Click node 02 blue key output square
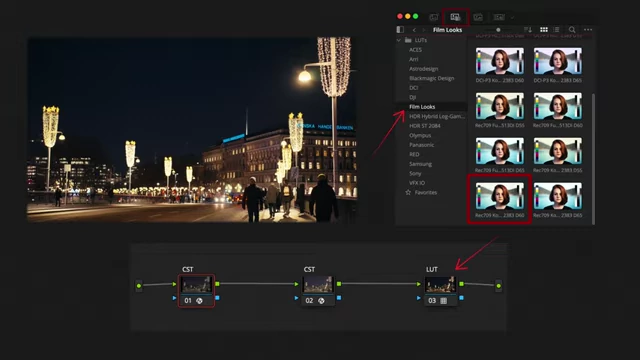This screenshot has height=360, width=640. click(x=339, y=298)
